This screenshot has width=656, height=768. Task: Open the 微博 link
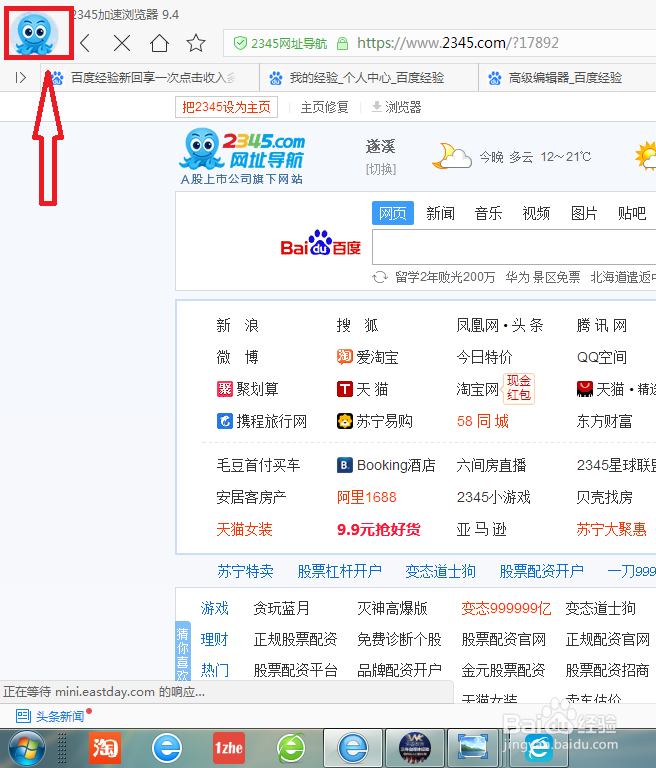pyautogui.click(x=238, y=357)
